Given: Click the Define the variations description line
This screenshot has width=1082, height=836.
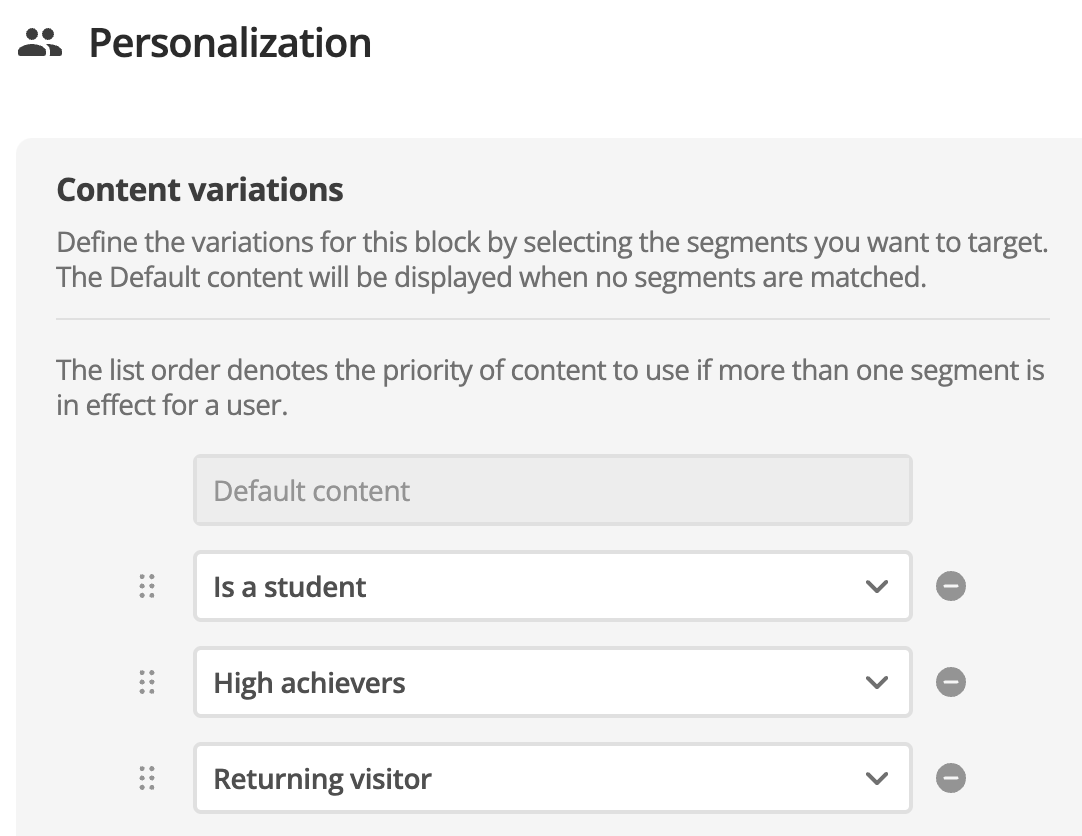Looking at the screenshot, I should (552, 243).
